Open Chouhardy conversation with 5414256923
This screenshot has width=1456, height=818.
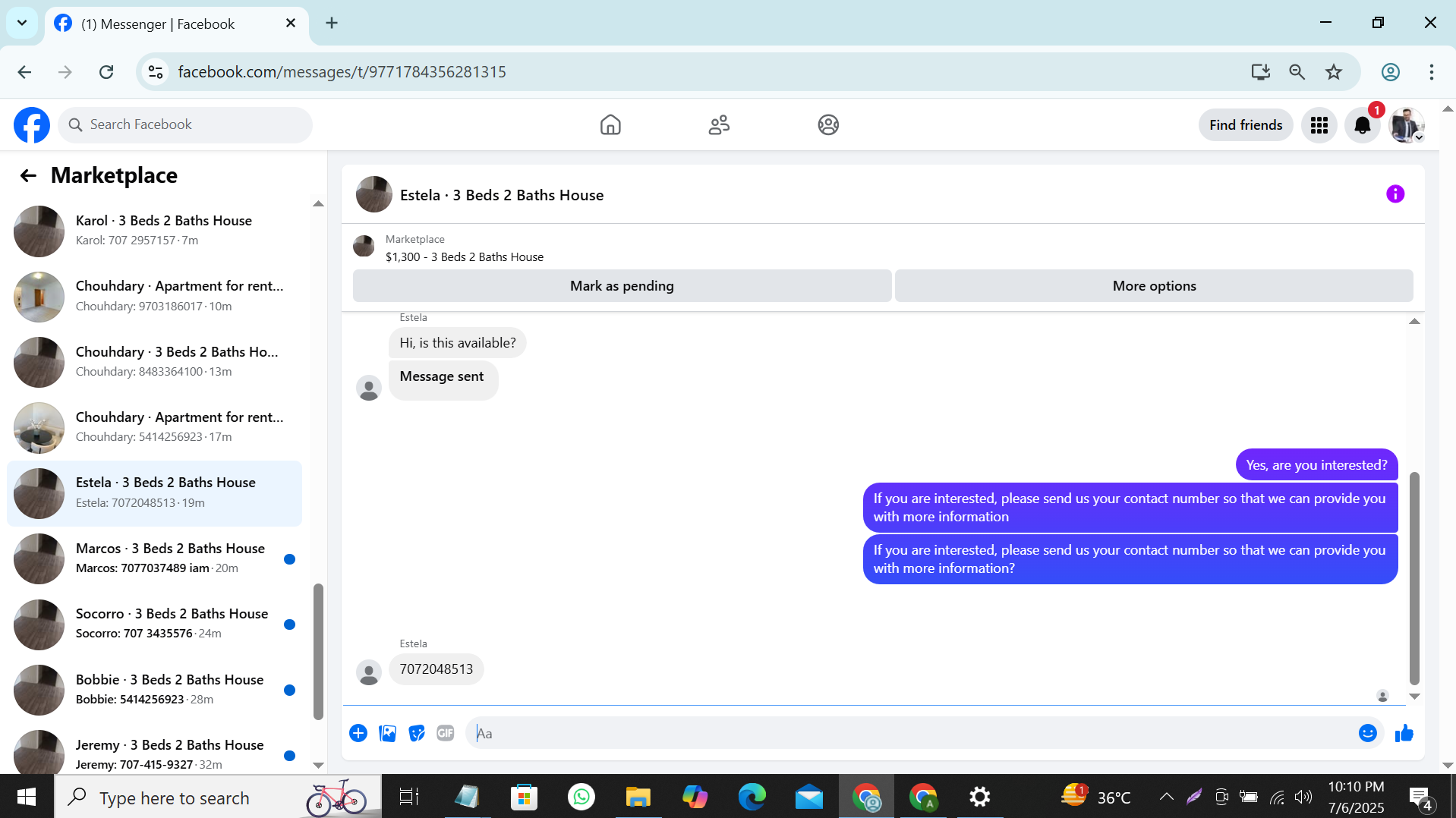(x=155, y=427)
